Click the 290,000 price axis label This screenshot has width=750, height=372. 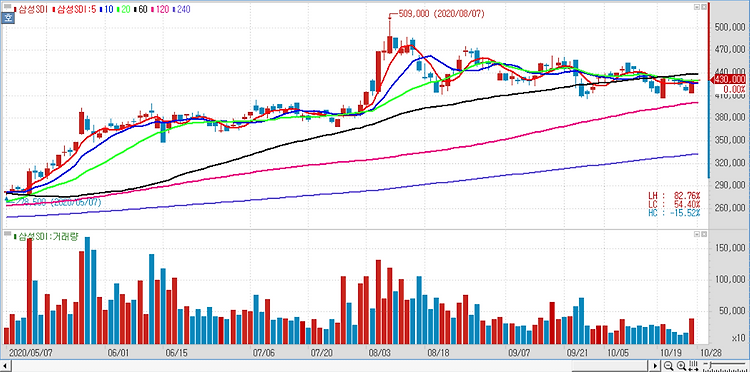[729, 186]
